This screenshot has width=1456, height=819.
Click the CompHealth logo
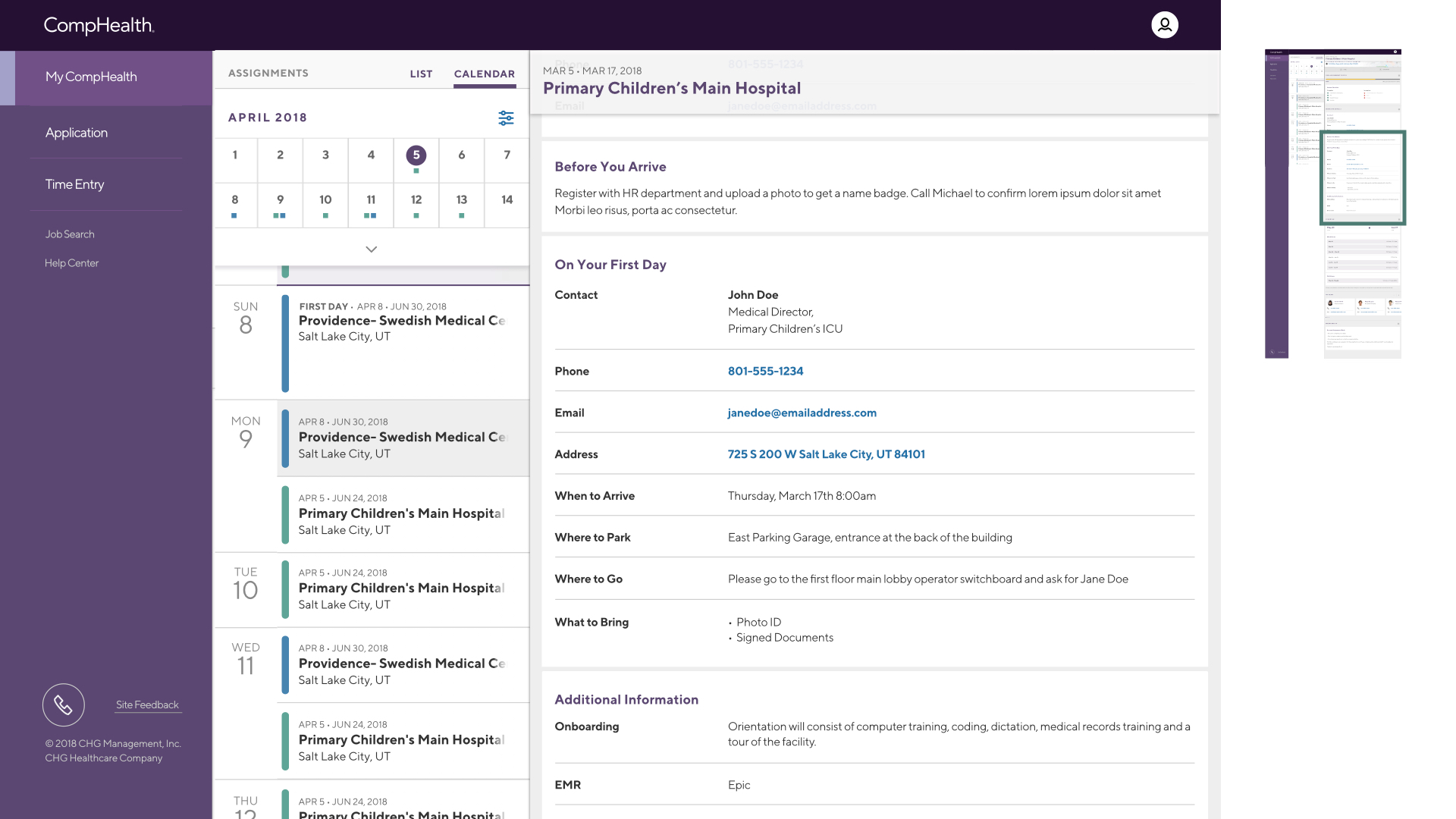pos(99,25)
